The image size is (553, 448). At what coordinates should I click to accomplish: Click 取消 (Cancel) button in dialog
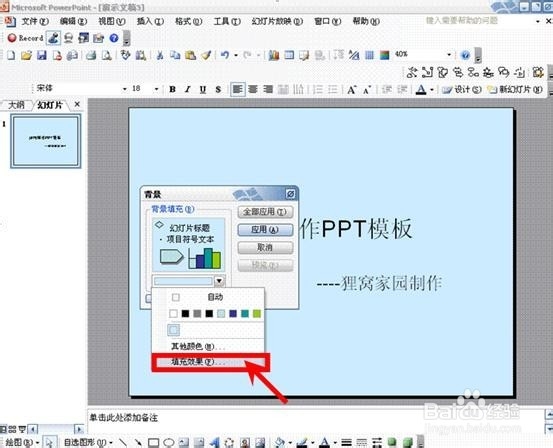pos(265,248)
